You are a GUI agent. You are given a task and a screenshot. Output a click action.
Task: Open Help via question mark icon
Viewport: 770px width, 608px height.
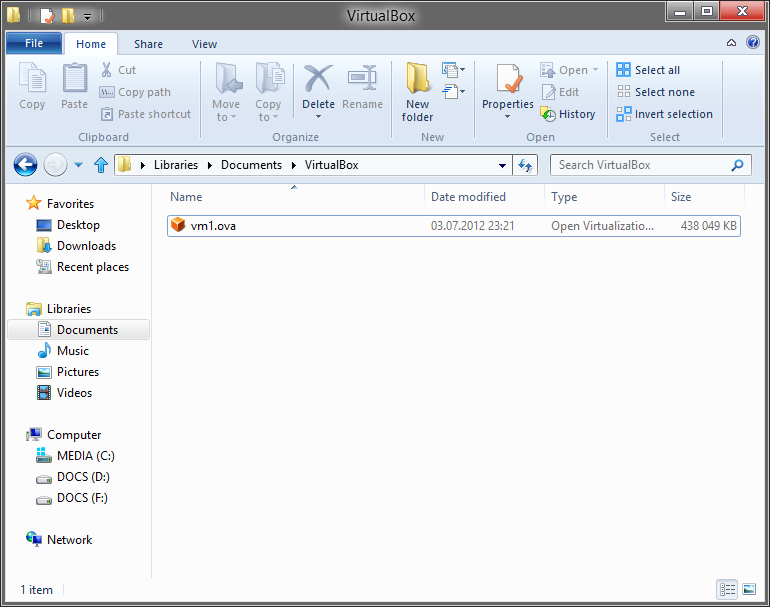click(753, 42)
